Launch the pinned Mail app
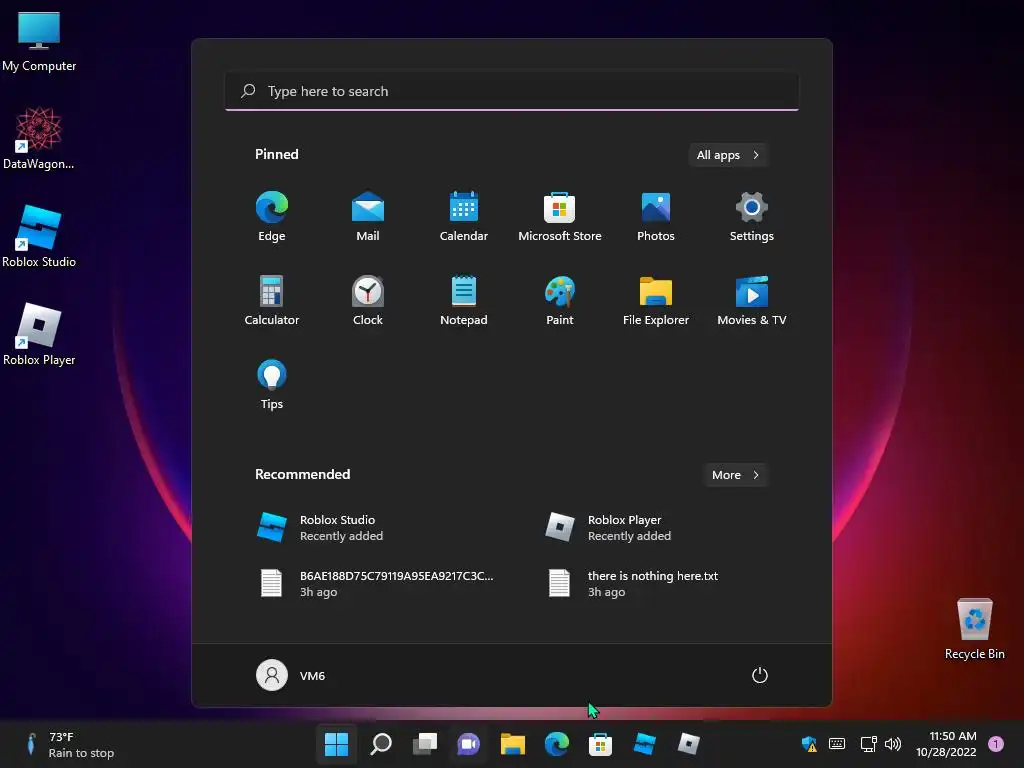1024x768 pixels. pyautogui.click(x=368, y=217)
